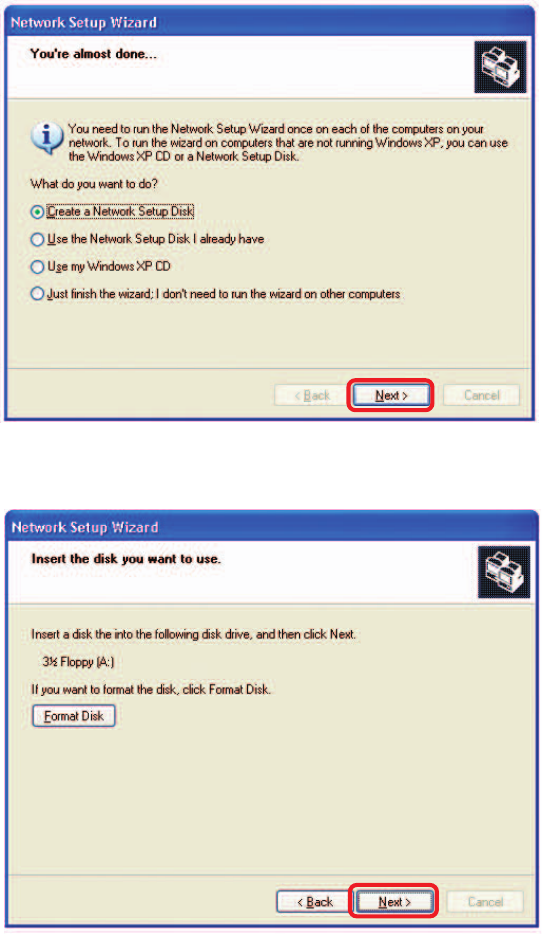This screenshot has height=934, width=542.
Task: Click the blue information bubble icon
Action: coord(46,139)
